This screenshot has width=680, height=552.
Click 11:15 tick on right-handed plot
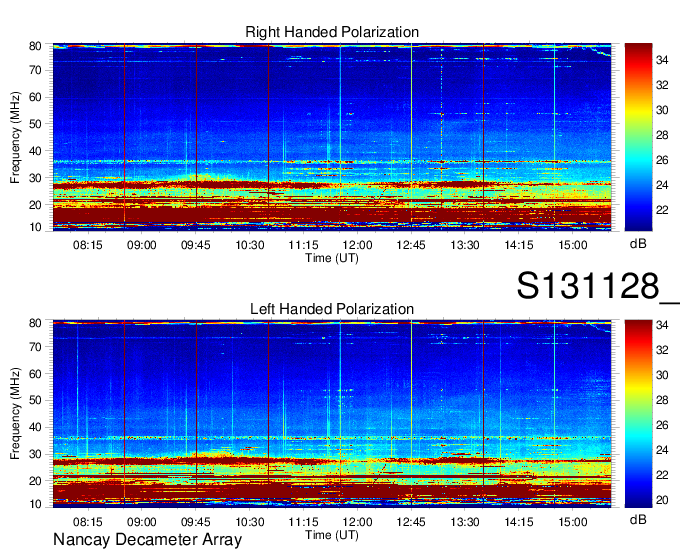click(304, 245)
